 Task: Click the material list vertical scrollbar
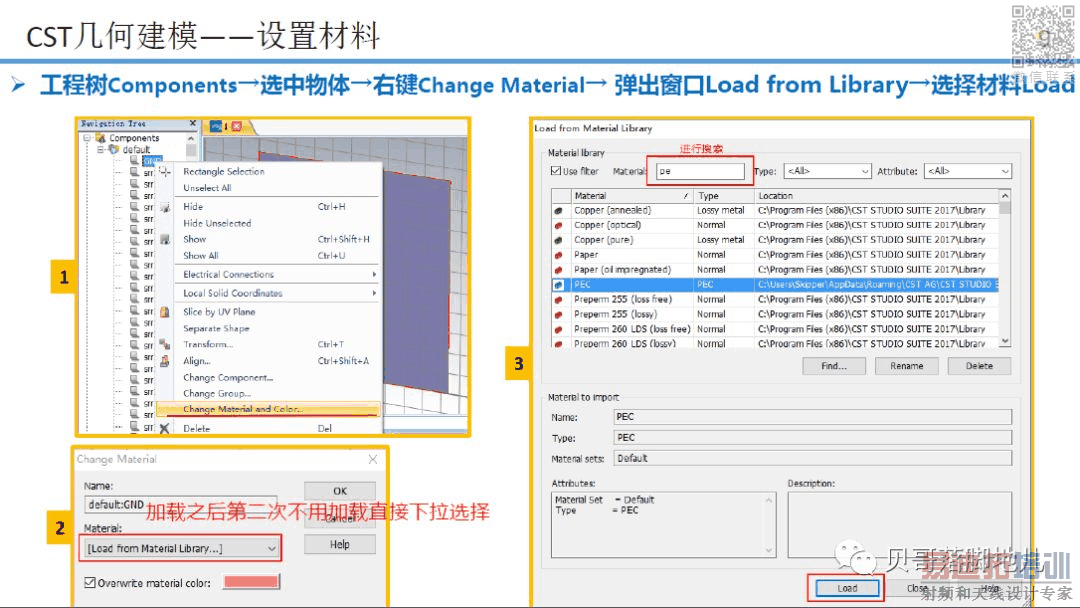(x=1005, y=269)
